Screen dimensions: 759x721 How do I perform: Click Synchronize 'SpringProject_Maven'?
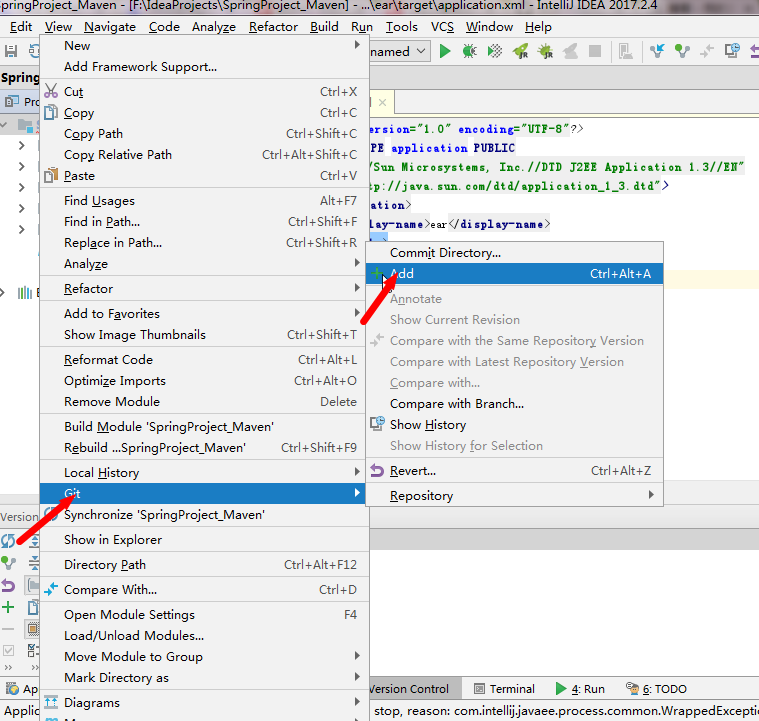pos(202,514)
